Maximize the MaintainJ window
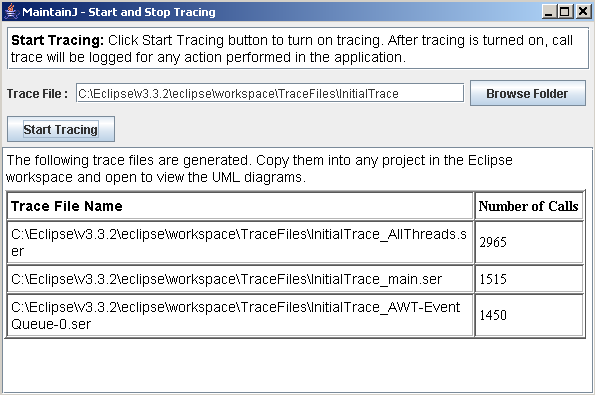This screenshot has width=595, height=395. [x=565, y=12]
